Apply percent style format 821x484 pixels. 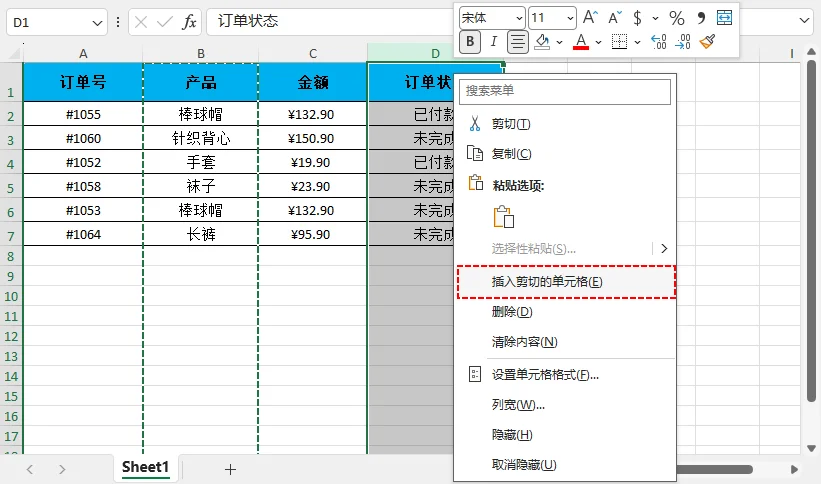[676, 18]
